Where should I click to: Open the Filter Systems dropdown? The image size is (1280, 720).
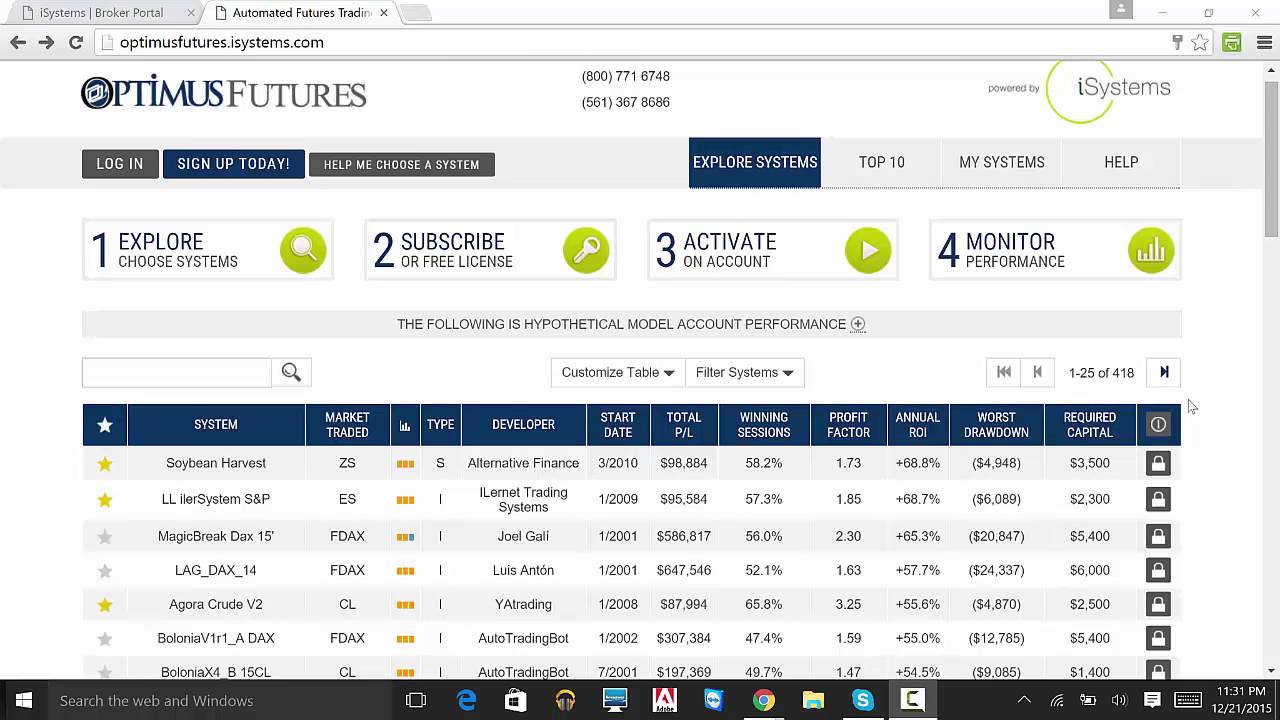pos(744,371)
